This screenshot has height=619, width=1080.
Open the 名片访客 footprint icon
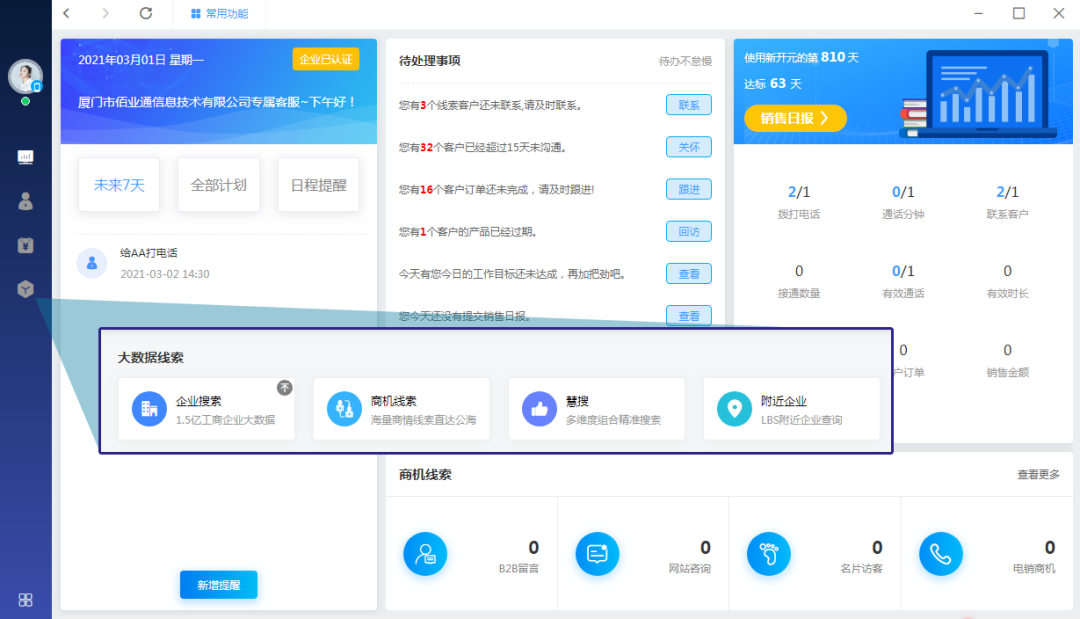tap(769, 554)
